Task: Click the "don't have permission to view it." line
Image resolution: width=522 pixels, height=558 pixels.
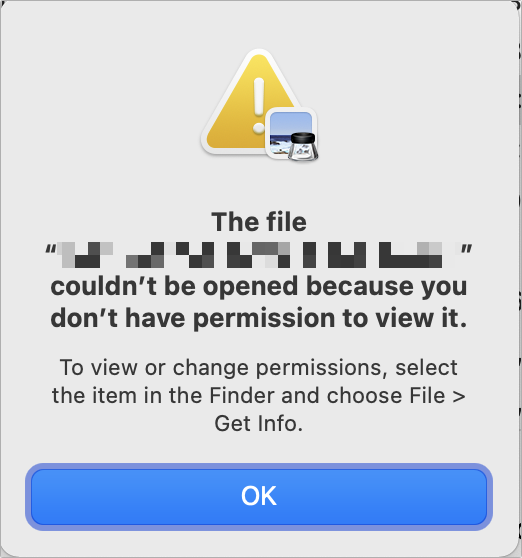Action: coord(259,318)
